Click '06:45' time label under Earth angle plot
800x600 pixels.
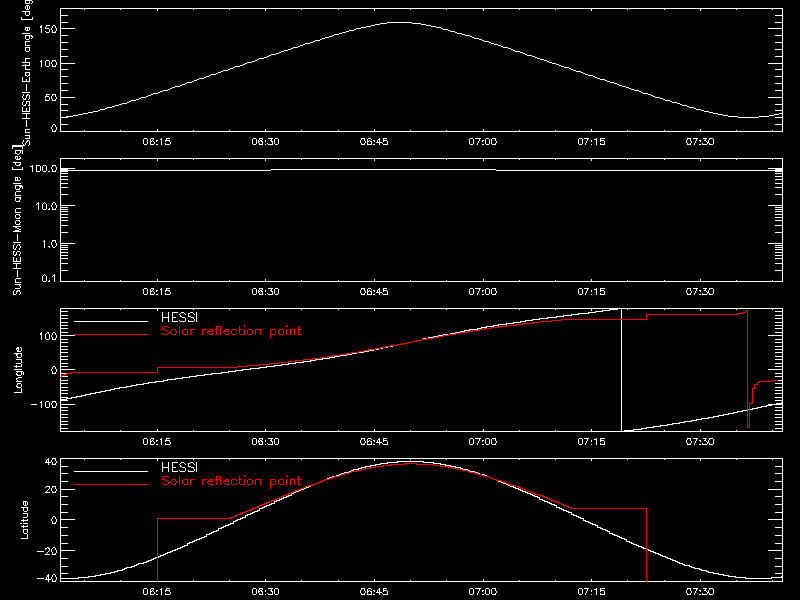click(374, 141)
